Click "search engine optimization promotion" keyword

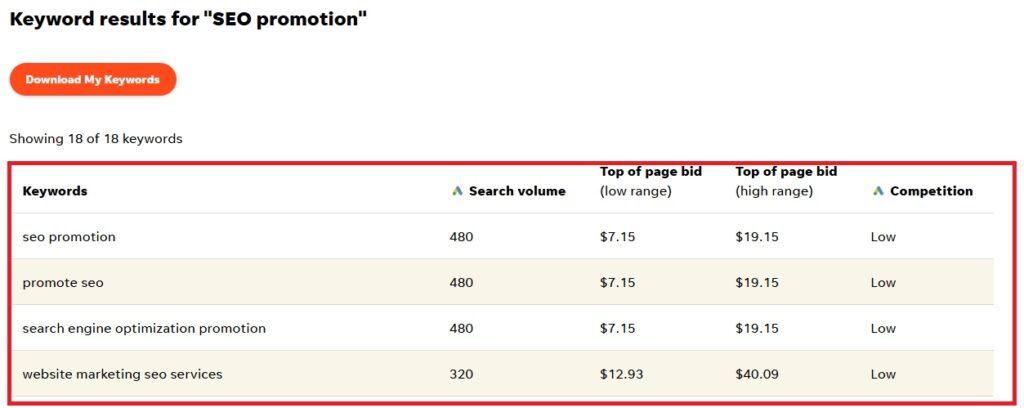tap(144, 328)
